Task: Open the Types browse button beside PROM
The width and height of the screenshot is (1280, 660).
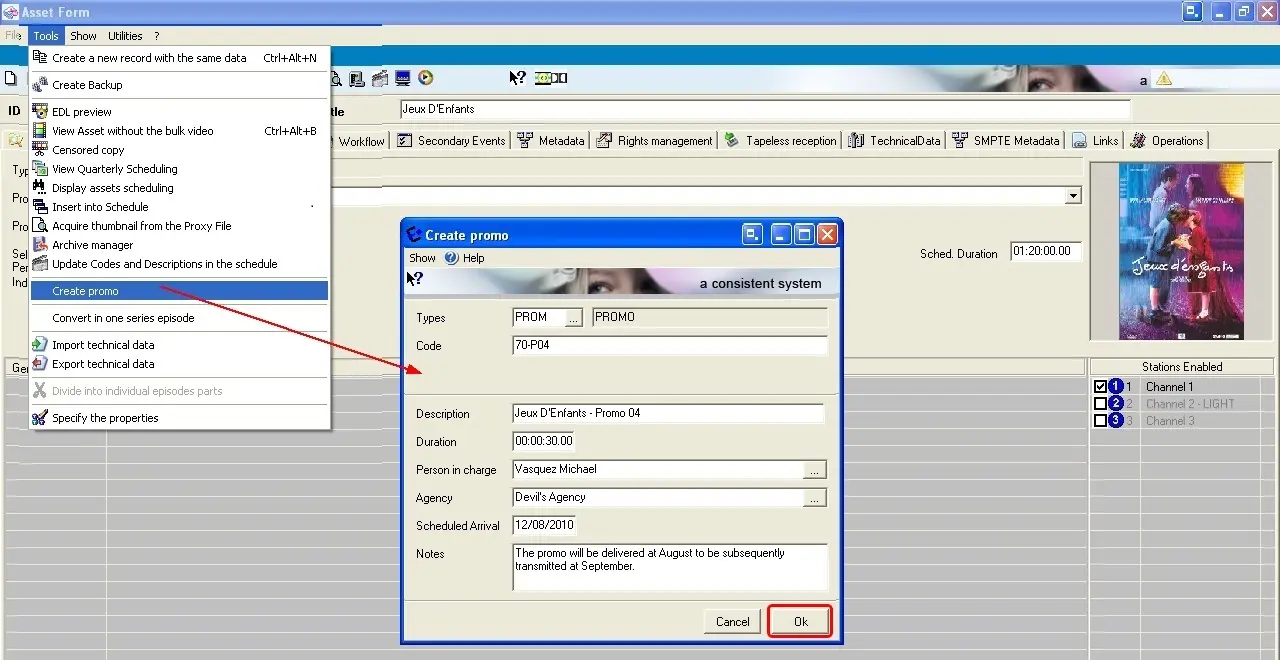Action: pos(573,318)
